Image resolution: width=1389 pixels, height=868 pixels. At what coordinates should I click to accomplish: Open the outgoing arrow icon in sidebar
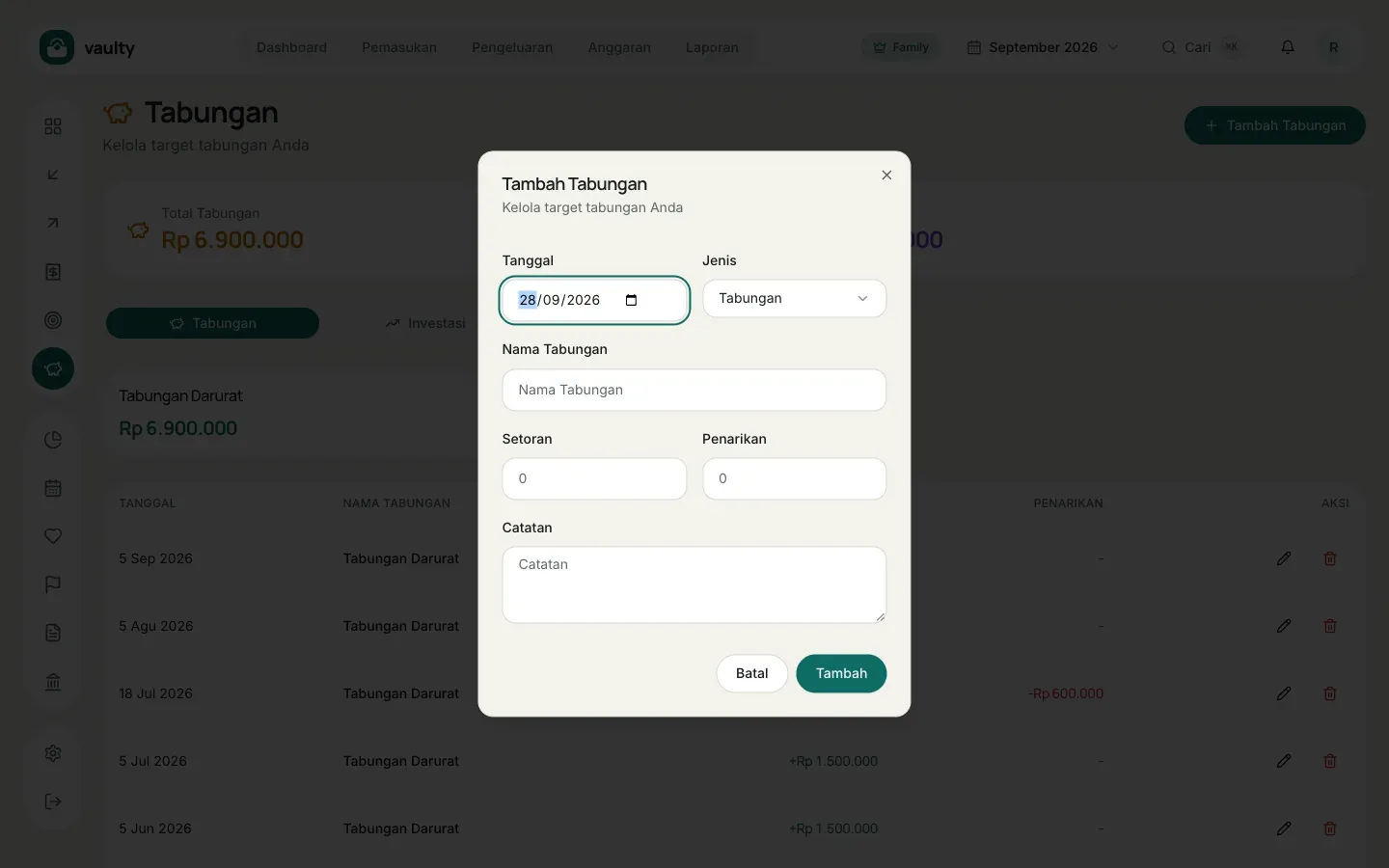53,223
